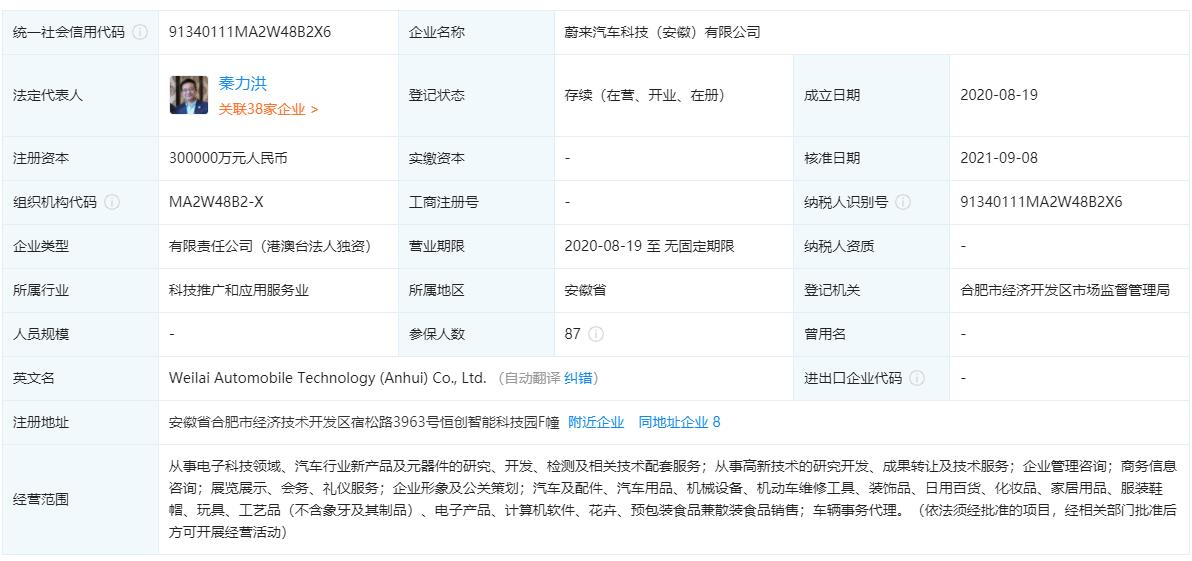
Task: Click info icon next to 进出口企业代码
Action: pos(917,378)
